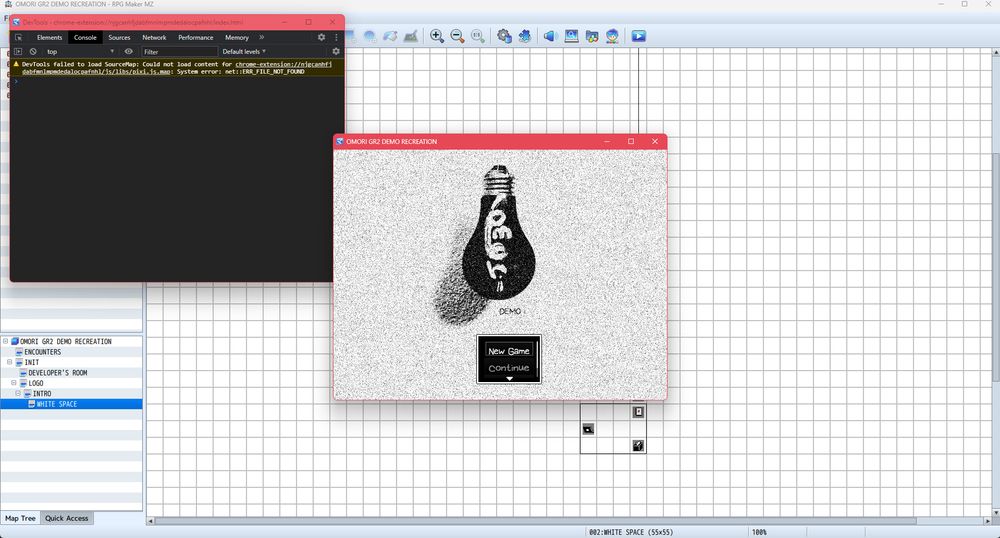Click the Zoom Out magnifier in RPG Maker toolbar

coord(457,36)
